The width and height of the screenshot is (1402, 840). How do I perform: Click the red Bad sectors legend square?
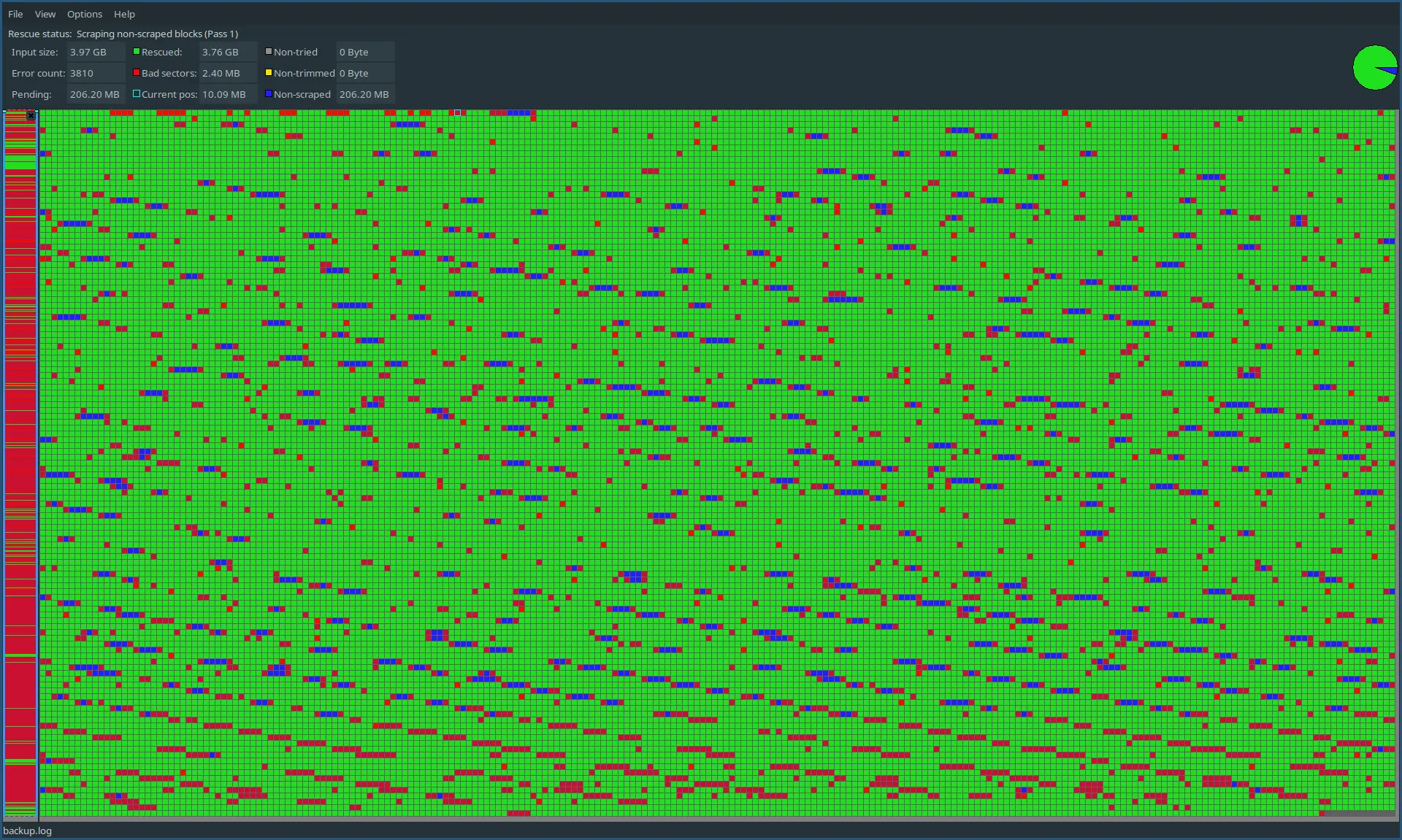[137, 73]
